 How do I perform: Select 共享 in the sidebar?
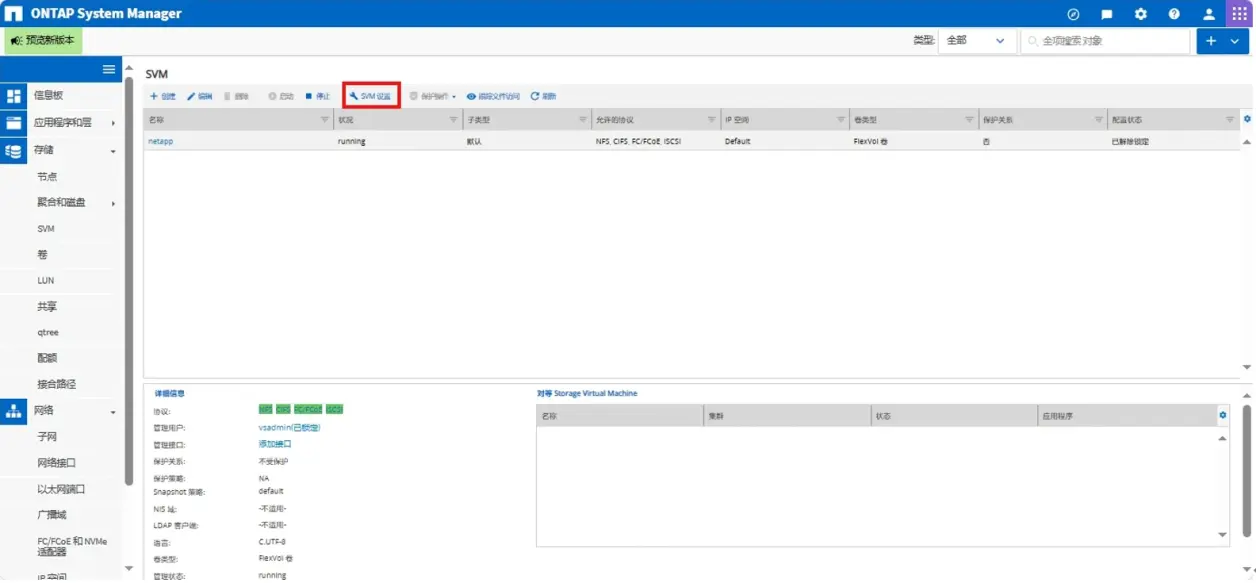coord(47,307)
